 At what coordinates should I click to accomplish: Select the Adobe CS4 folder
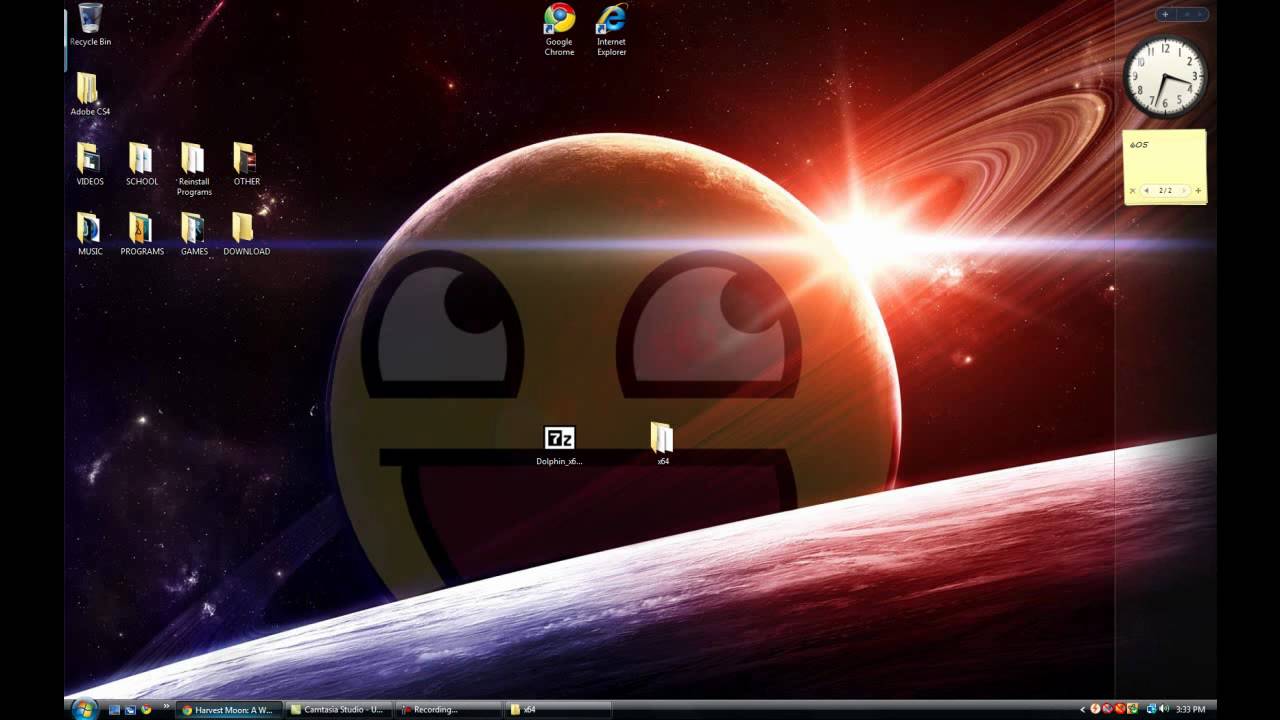point(89,90)
